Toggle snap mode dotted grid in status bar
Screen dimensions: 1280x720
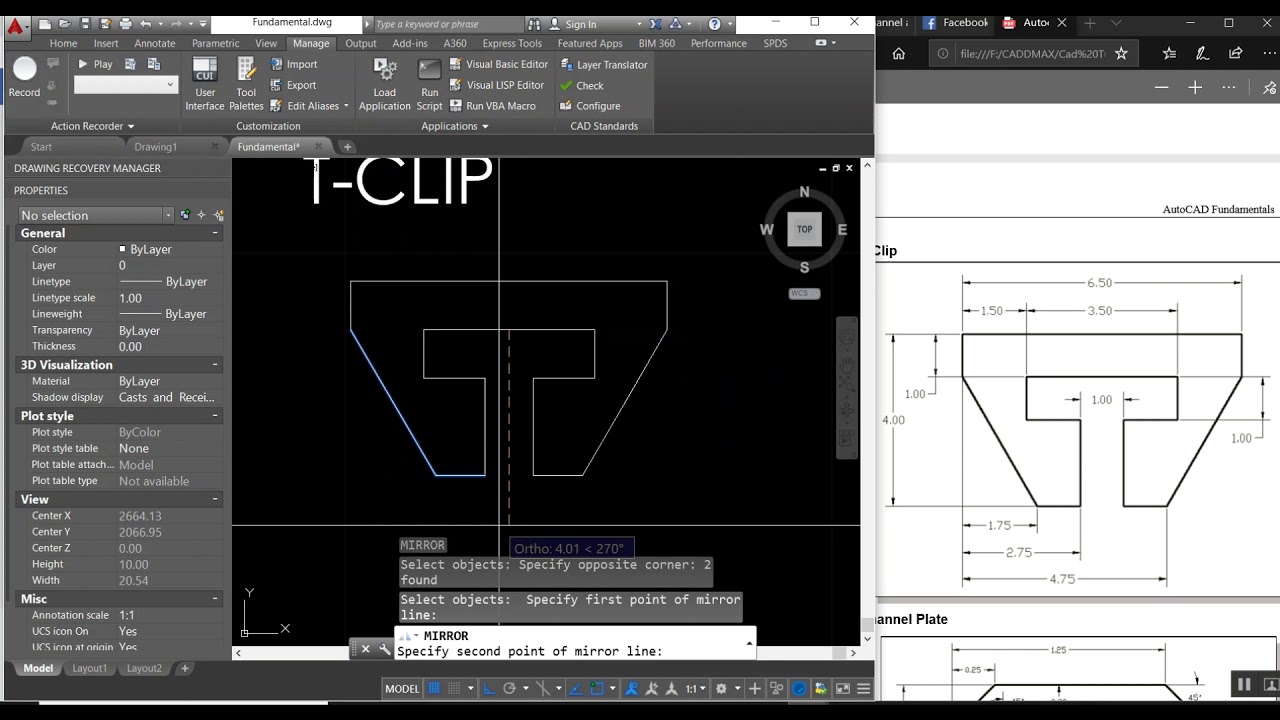[454, 688]
